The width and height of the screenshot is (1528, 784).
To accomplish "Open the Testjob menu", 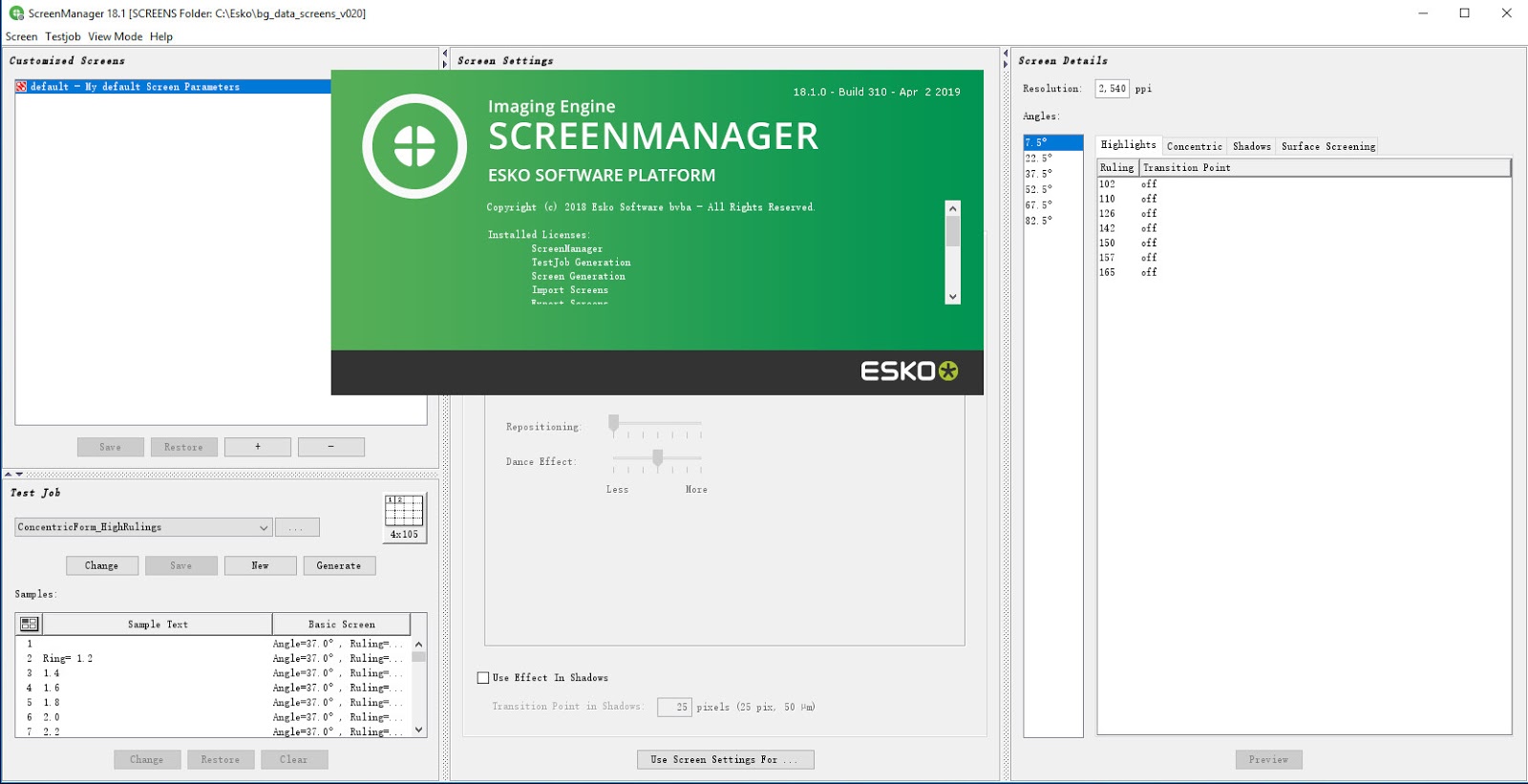I will (63, 36).
